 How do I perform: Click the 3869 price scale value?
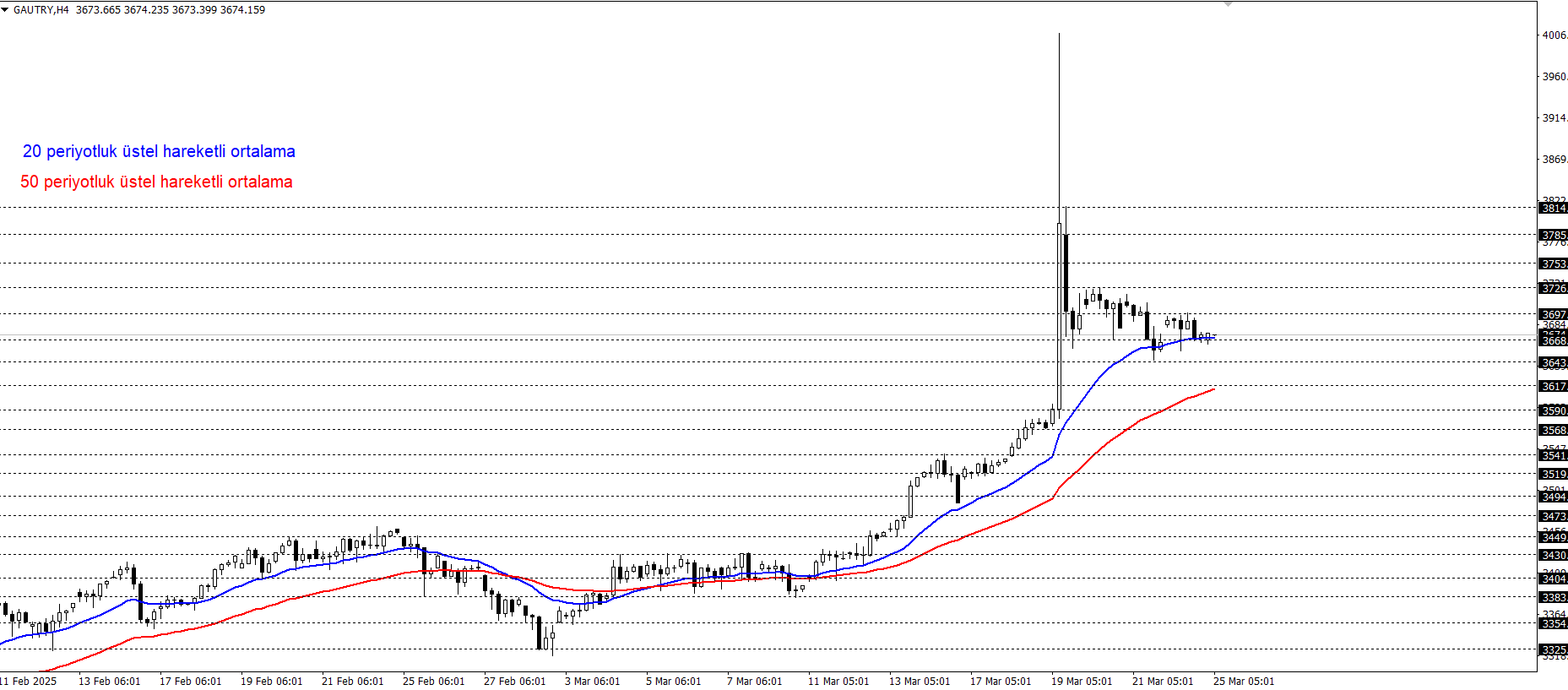point(1554,160)
